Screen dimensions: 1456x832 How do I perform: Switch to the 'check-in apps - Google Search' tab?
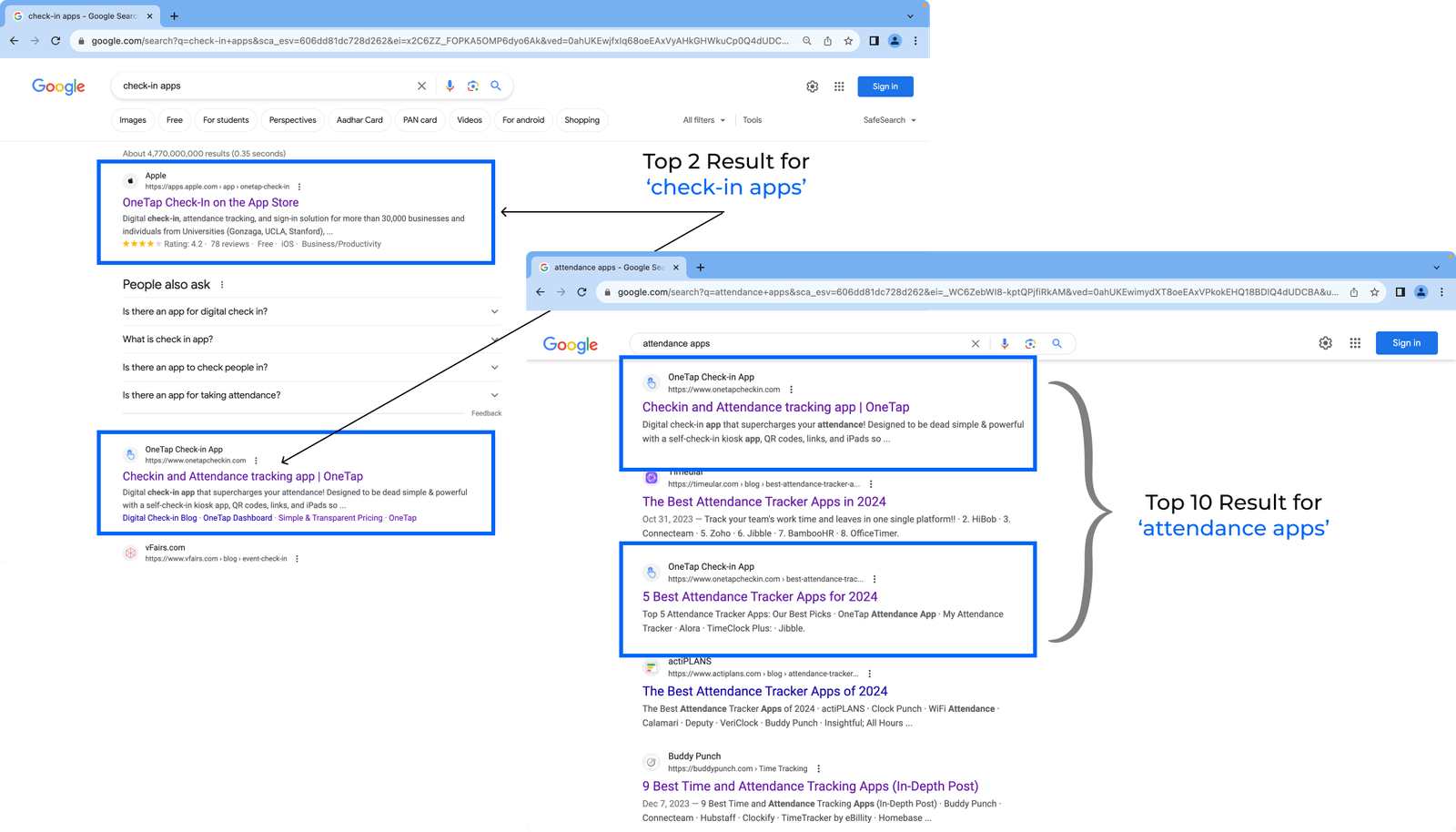click(x=82, y=16)
